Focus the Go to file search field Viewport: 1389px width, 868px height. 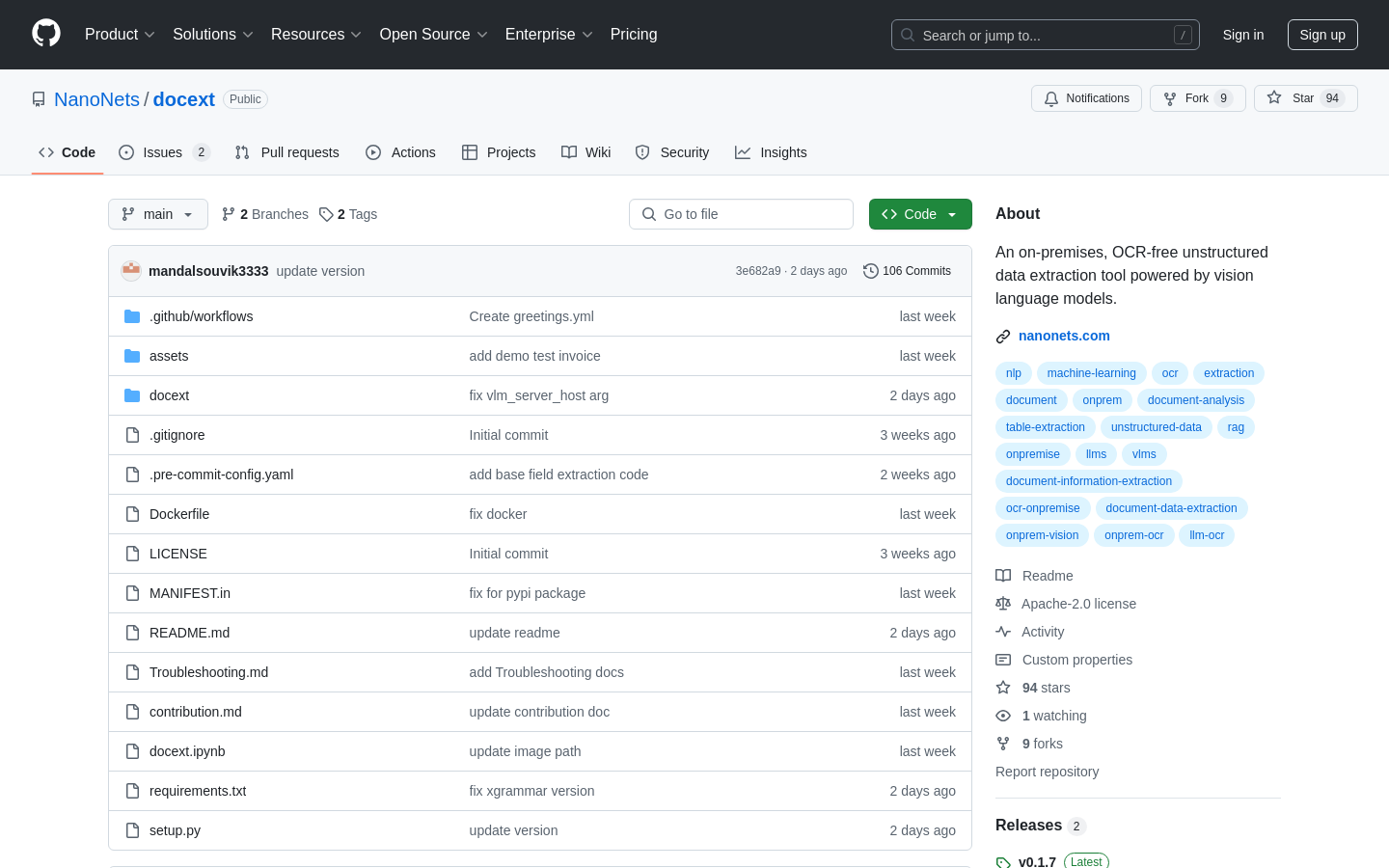click(741, 214)
